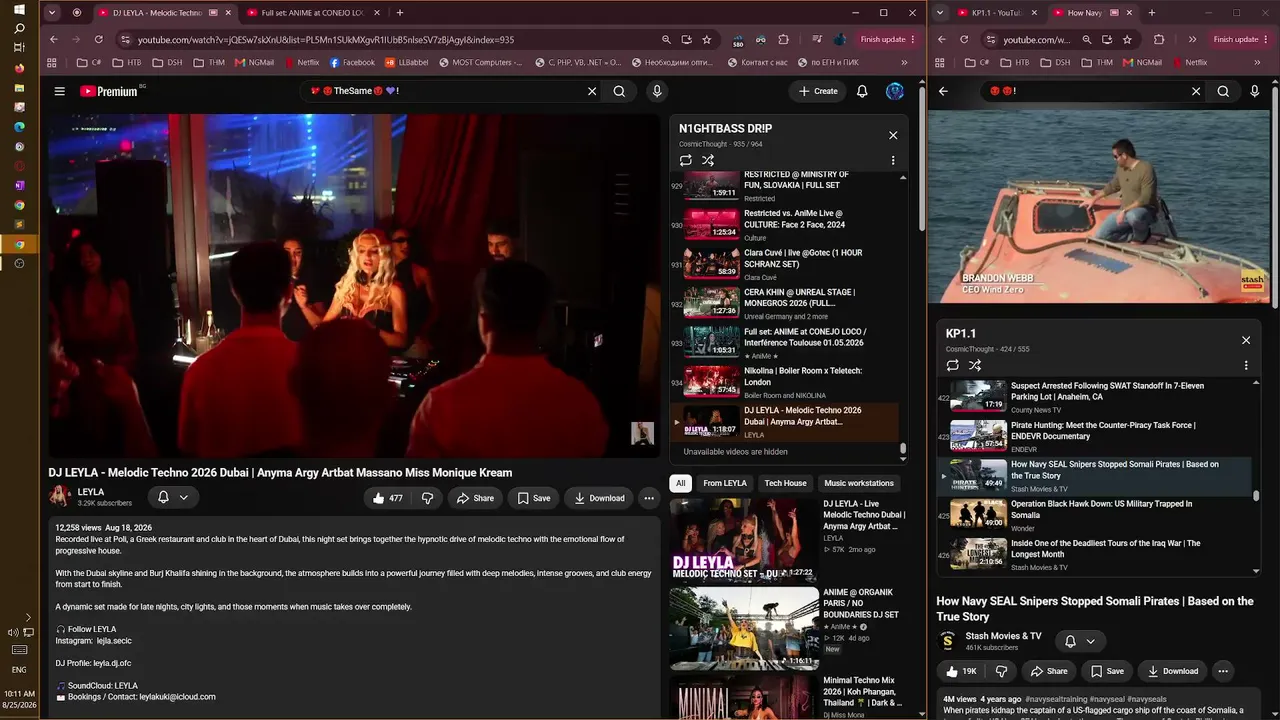Open the HTB bookmarks folder in left window

click(127, 62)
